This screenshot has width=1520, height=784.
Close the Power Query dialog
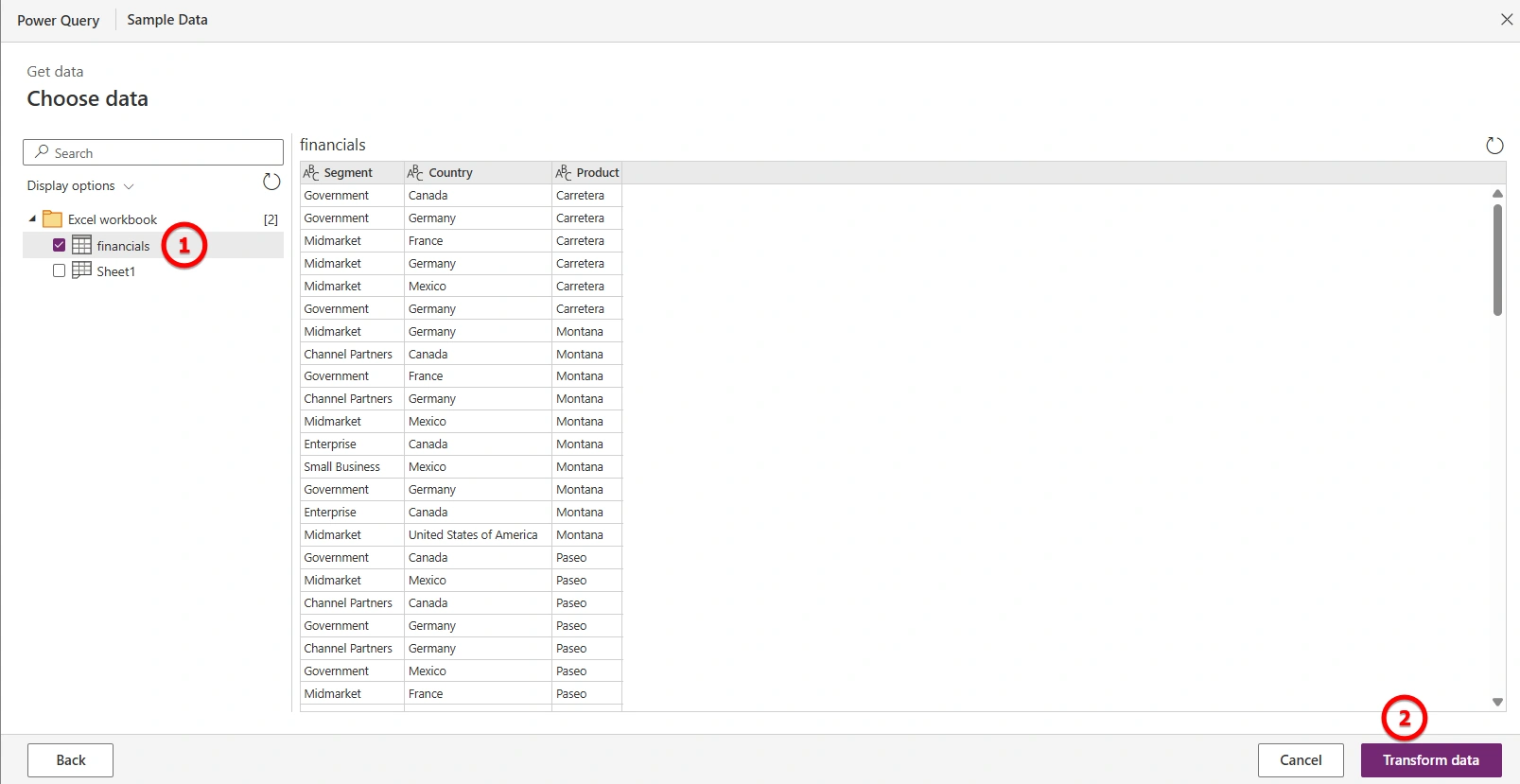1507,19
